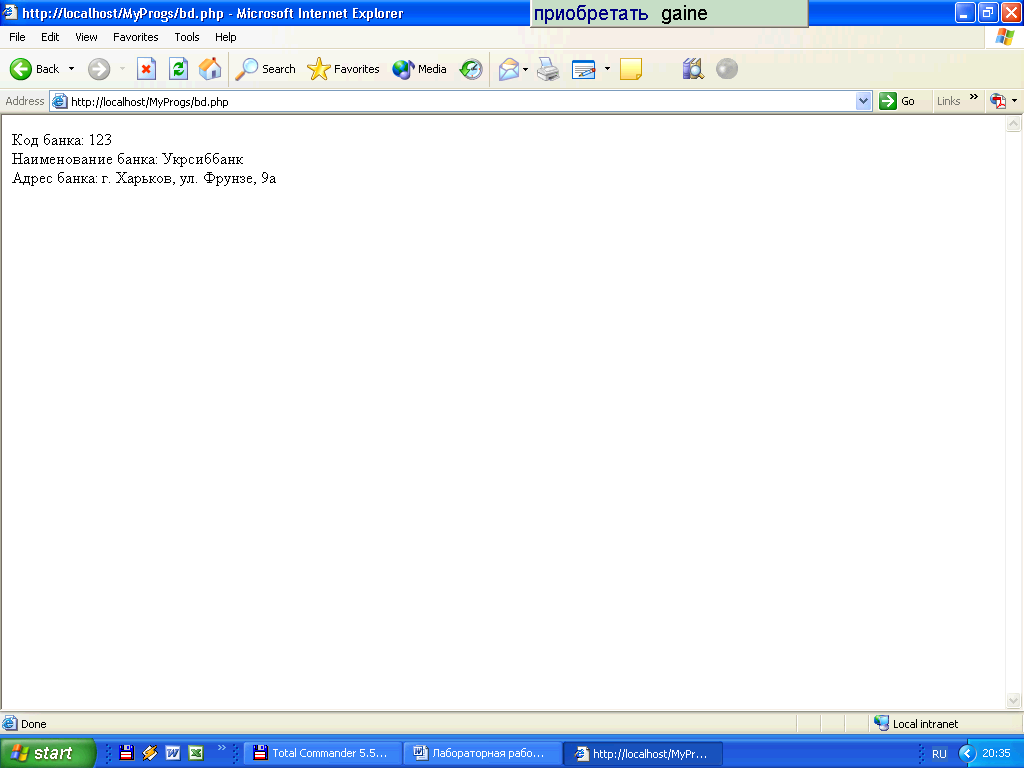Open the Media pane

(419, 69)
